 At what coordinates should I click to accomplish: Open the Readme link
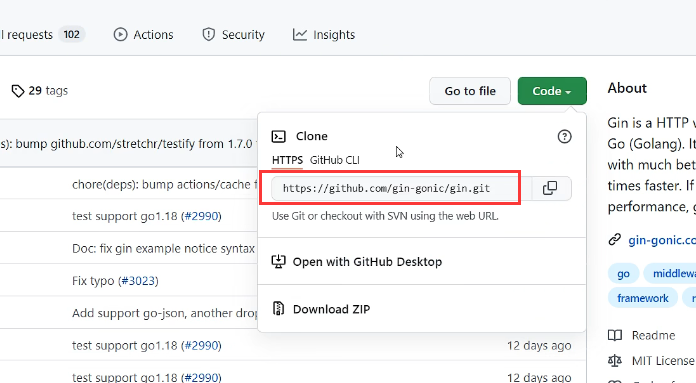(653, 335)
